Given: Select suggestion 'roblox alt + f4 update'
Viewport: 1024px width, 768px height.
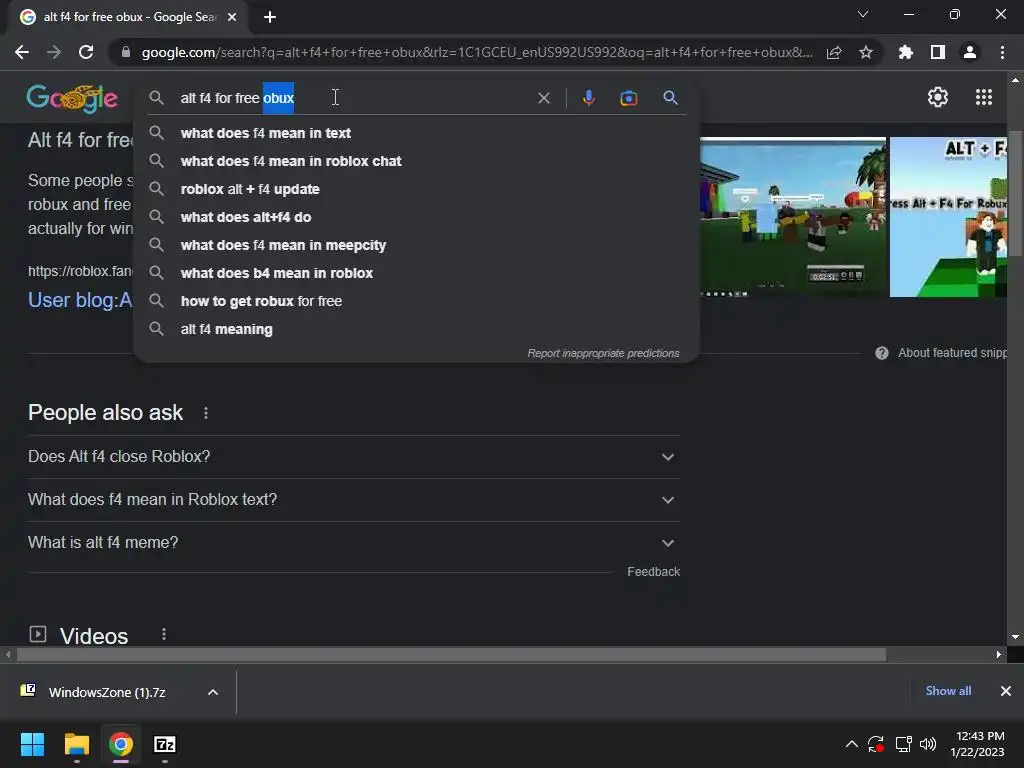Looking at the screenshot, I should point(416,189).
